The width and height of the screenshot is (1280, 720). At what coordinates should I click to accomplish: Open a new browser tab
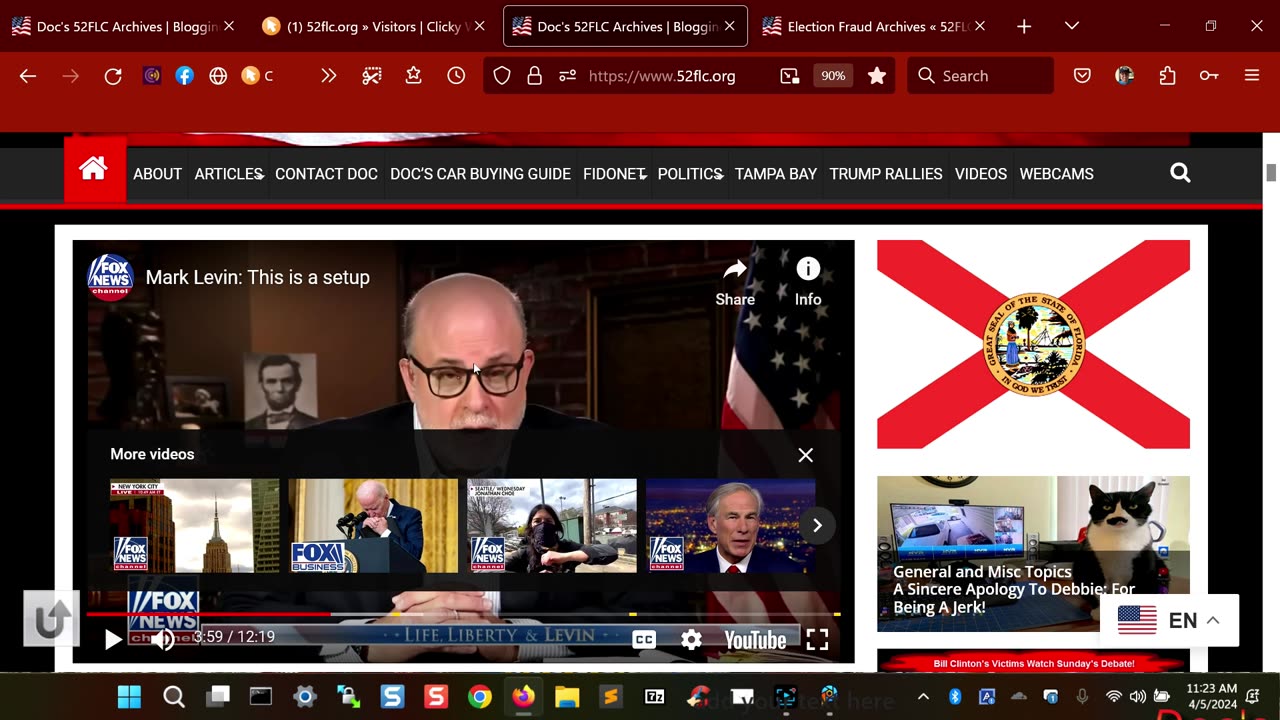1024,27
